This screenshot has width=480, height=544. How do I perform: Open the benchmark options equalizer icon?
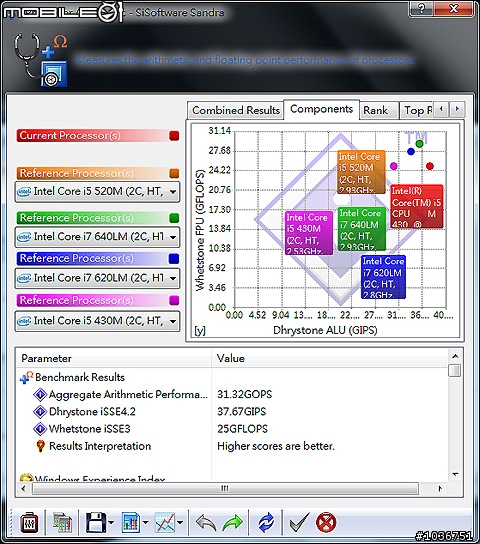[29, 523]
